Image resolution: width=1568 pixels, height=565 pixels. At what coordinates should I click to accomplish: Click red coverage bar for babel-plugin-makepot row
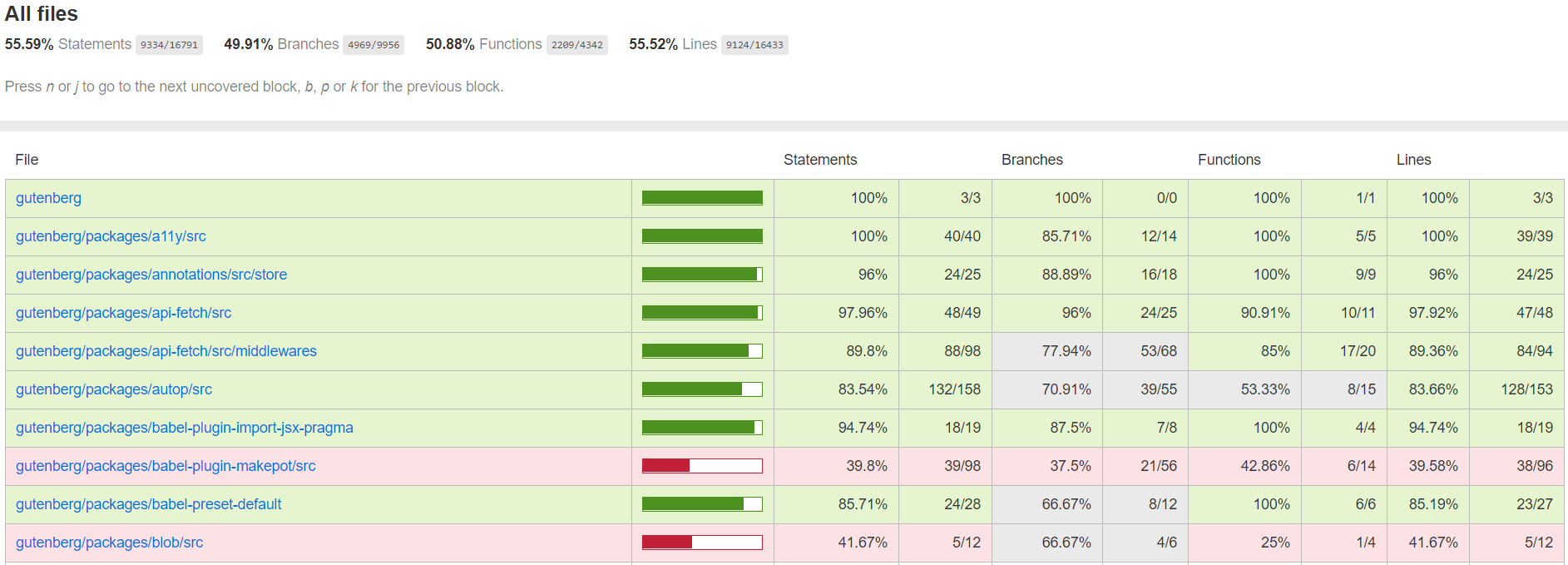(702, 466)
